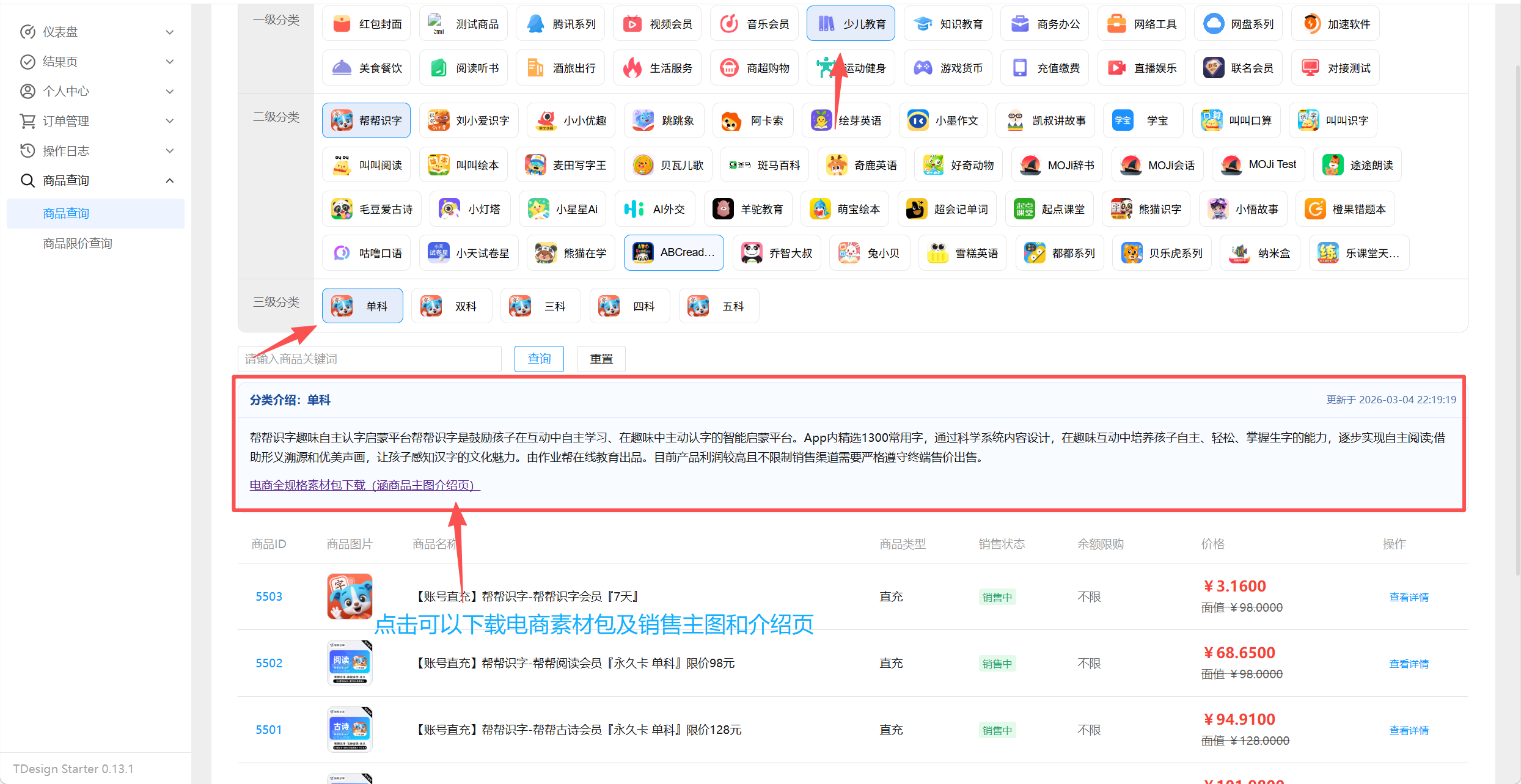Screen dimensions: 1521x784
Task: Choose the 熊猫识字 subcategory
Action: 1146,208
